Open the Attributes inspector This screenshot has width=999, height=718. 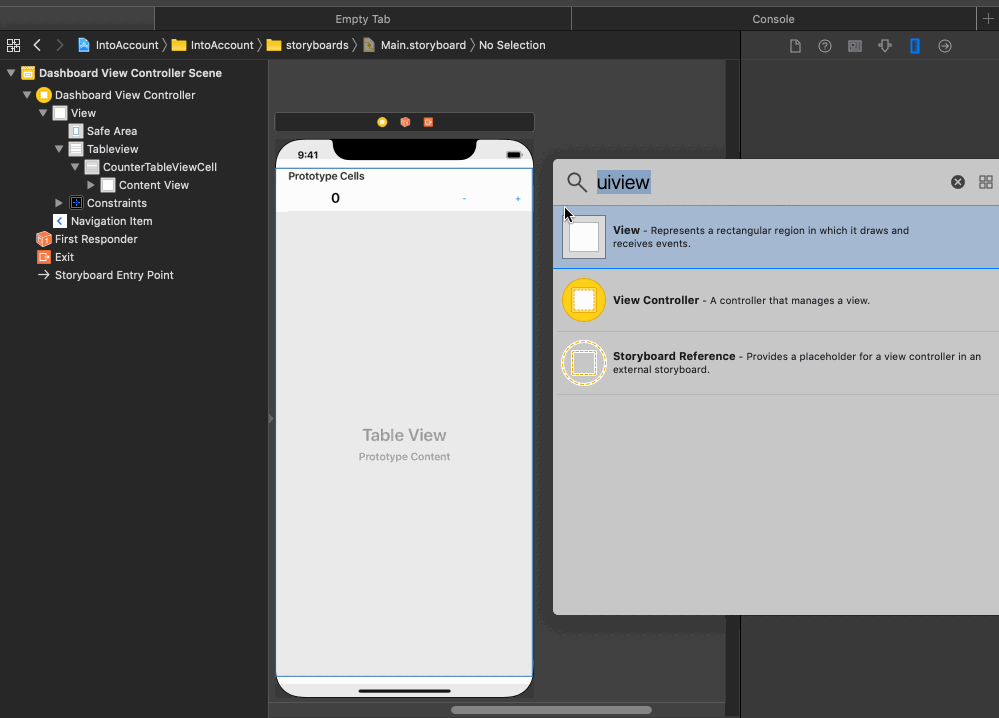point(884,45)
